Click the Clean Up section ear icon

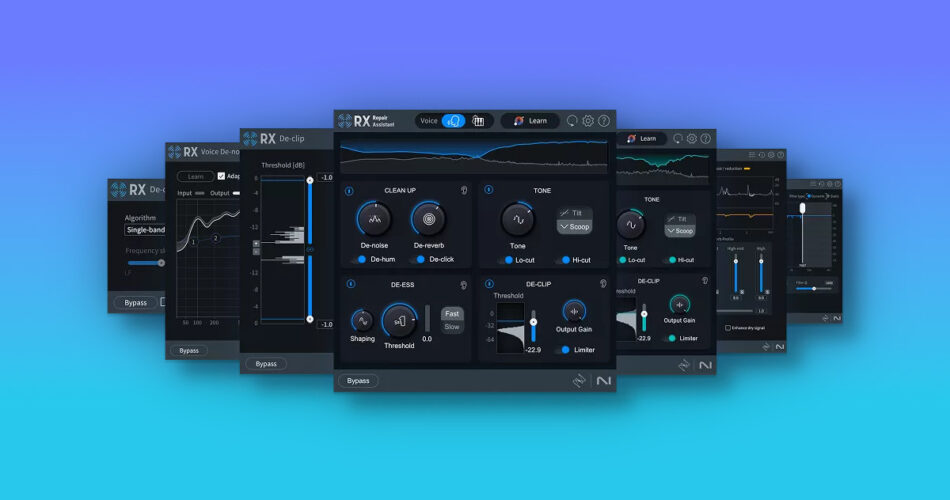point(465,190)
